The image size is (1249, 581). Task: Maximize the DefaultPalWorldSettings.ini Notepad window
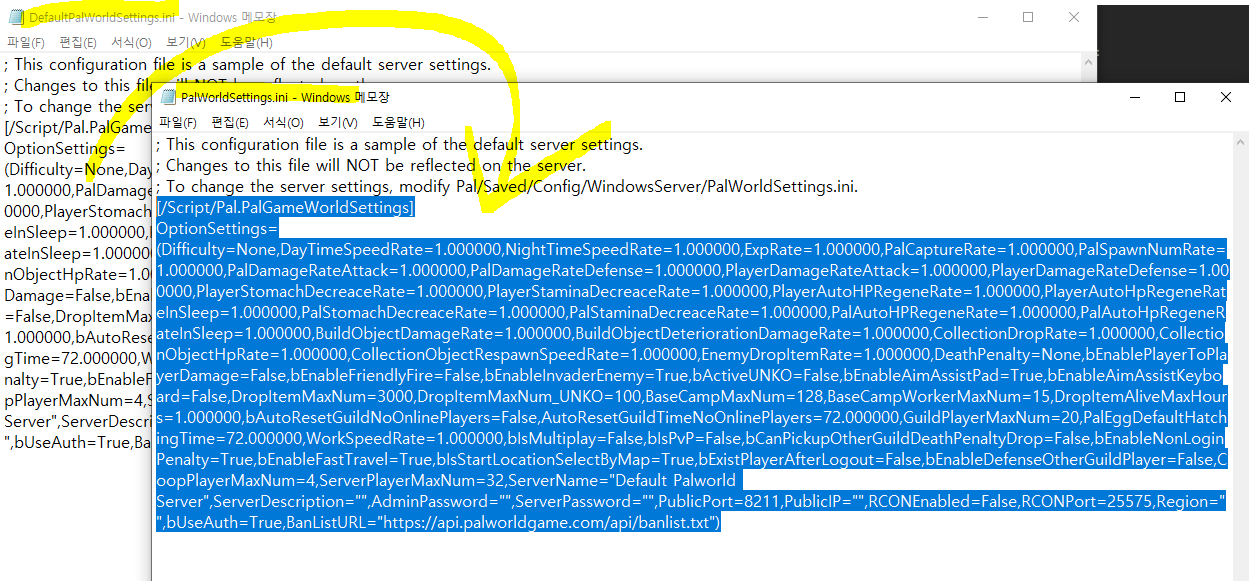[1028, 17]
